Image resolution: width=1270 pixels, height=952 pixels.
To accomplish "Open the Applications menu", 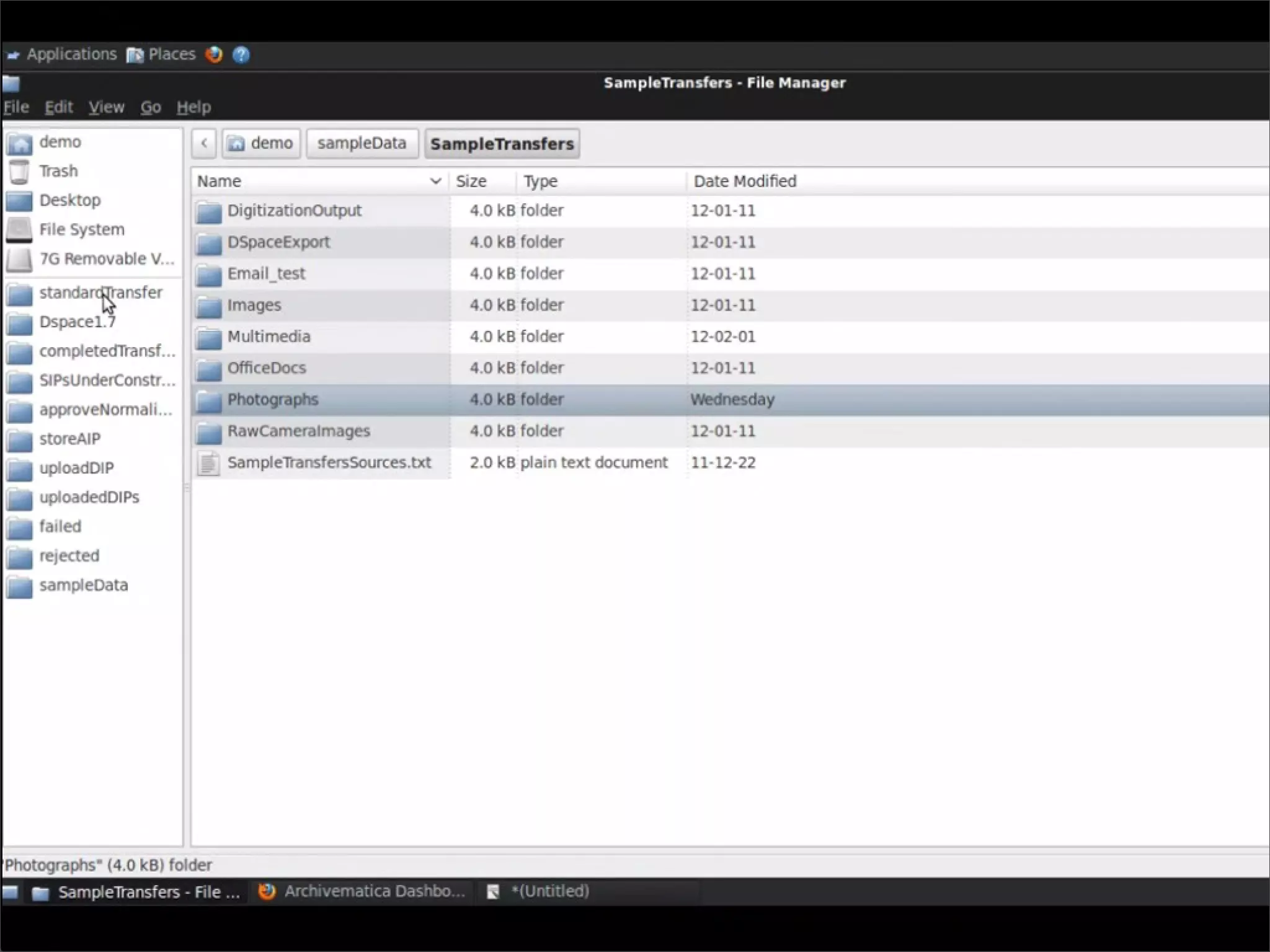I will pyautogui.click(x=71, y=55).
